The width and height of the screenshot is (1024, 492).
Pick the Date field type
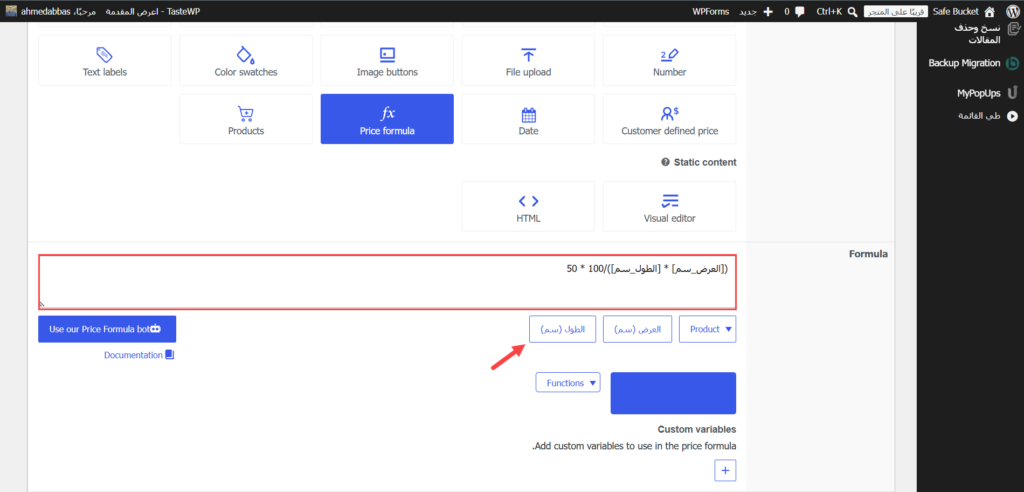pos(528,119)
